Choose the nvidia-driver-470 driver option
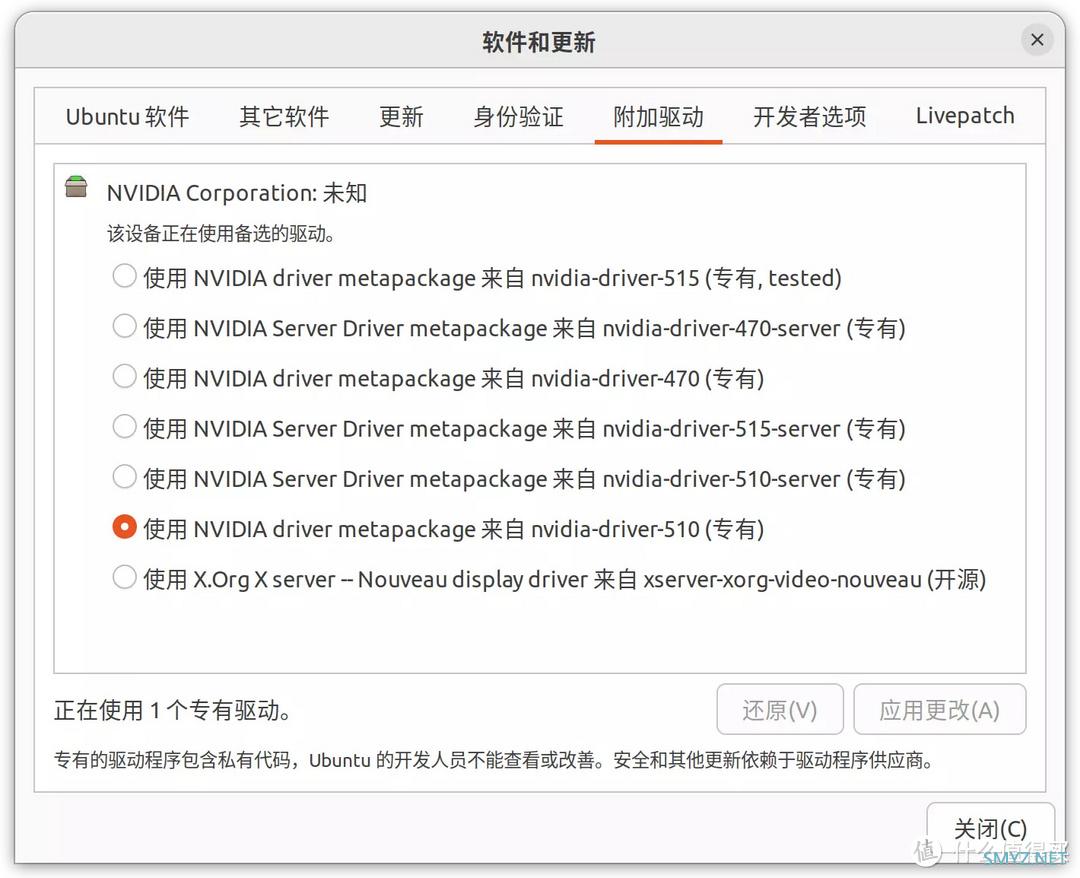The image size is (1080, 878). [x=124, y=377]
